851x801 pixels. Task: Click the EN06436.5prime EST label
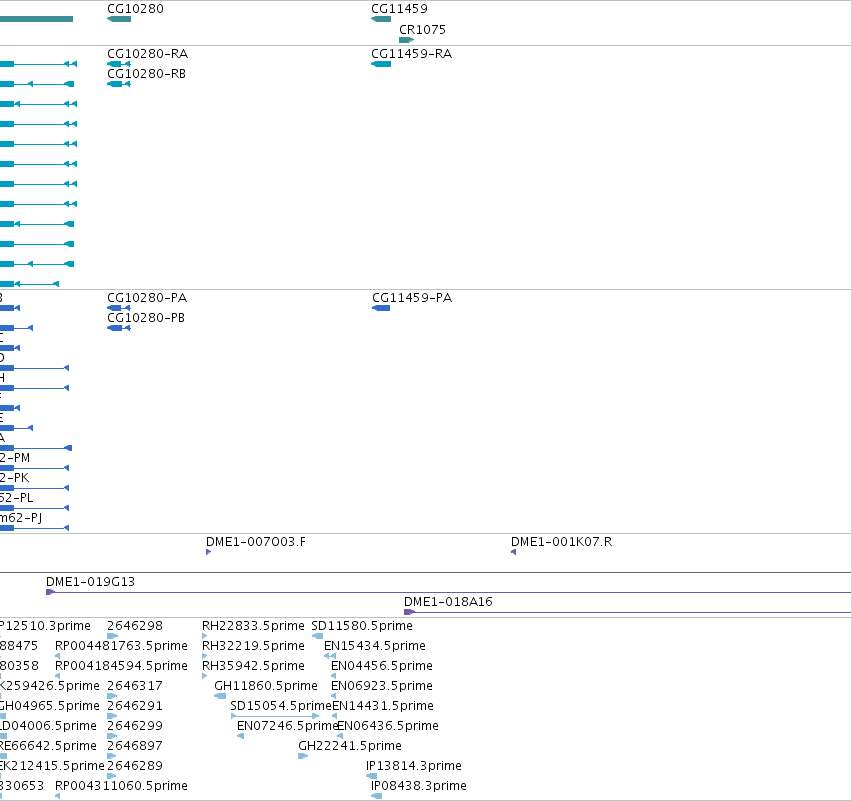point(388,726)
